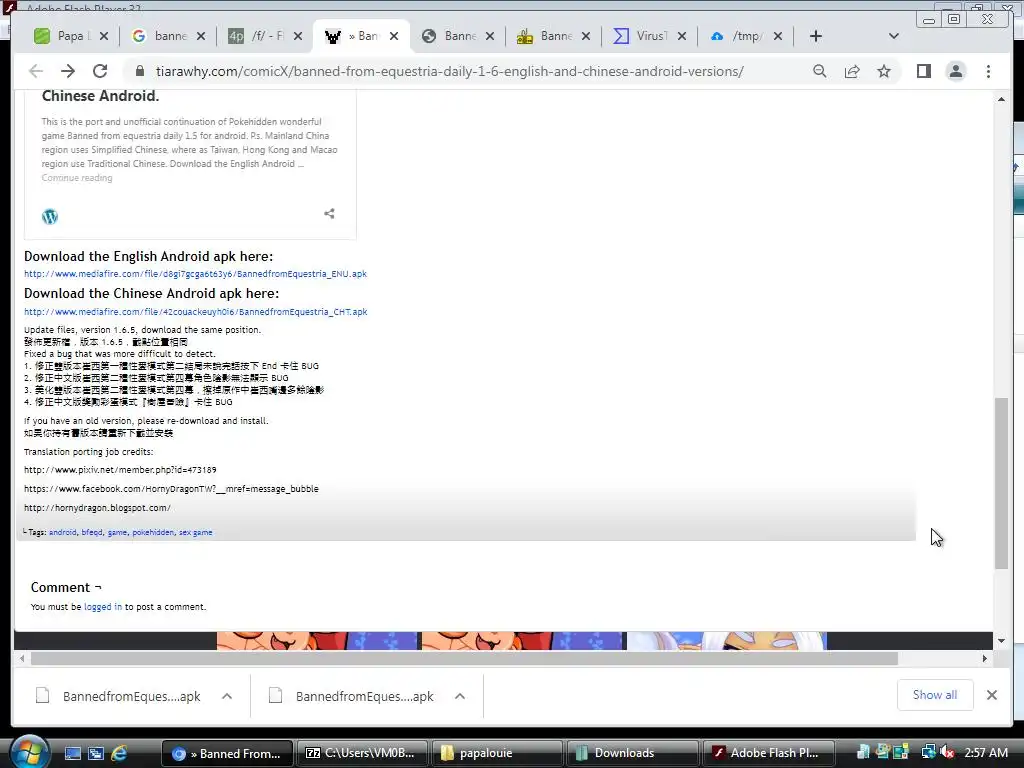Launch Internet Explorer from quick launch
This screenshot has height=768, width=1024.
tap(120, 753)
